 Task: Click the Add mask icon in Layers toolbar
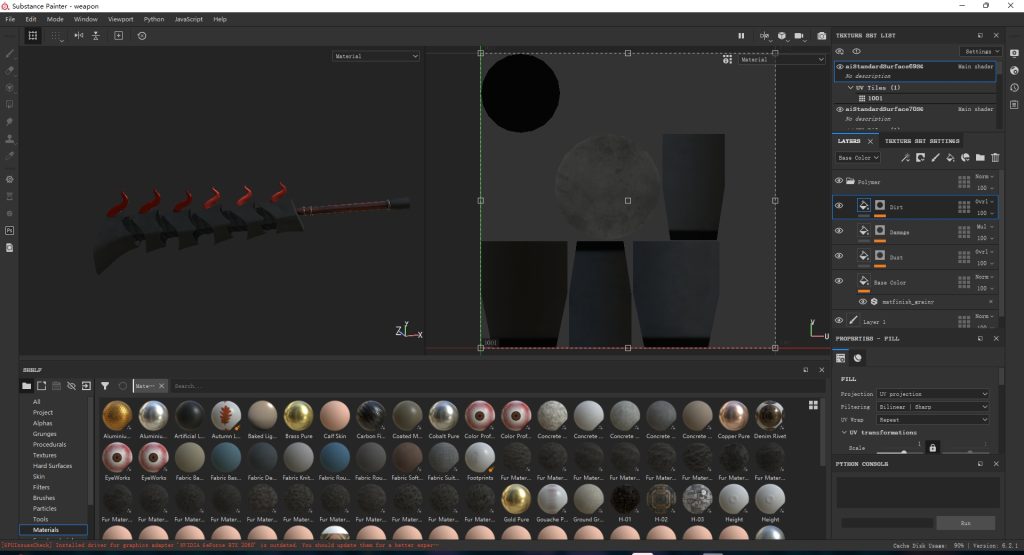[920, 157]
